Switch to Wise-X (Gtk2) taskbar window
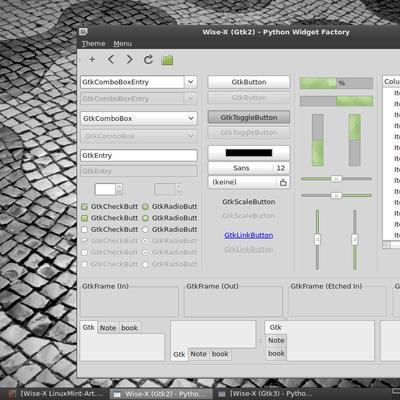The height and width of the screenshot is (400, 400). point(161,394)
